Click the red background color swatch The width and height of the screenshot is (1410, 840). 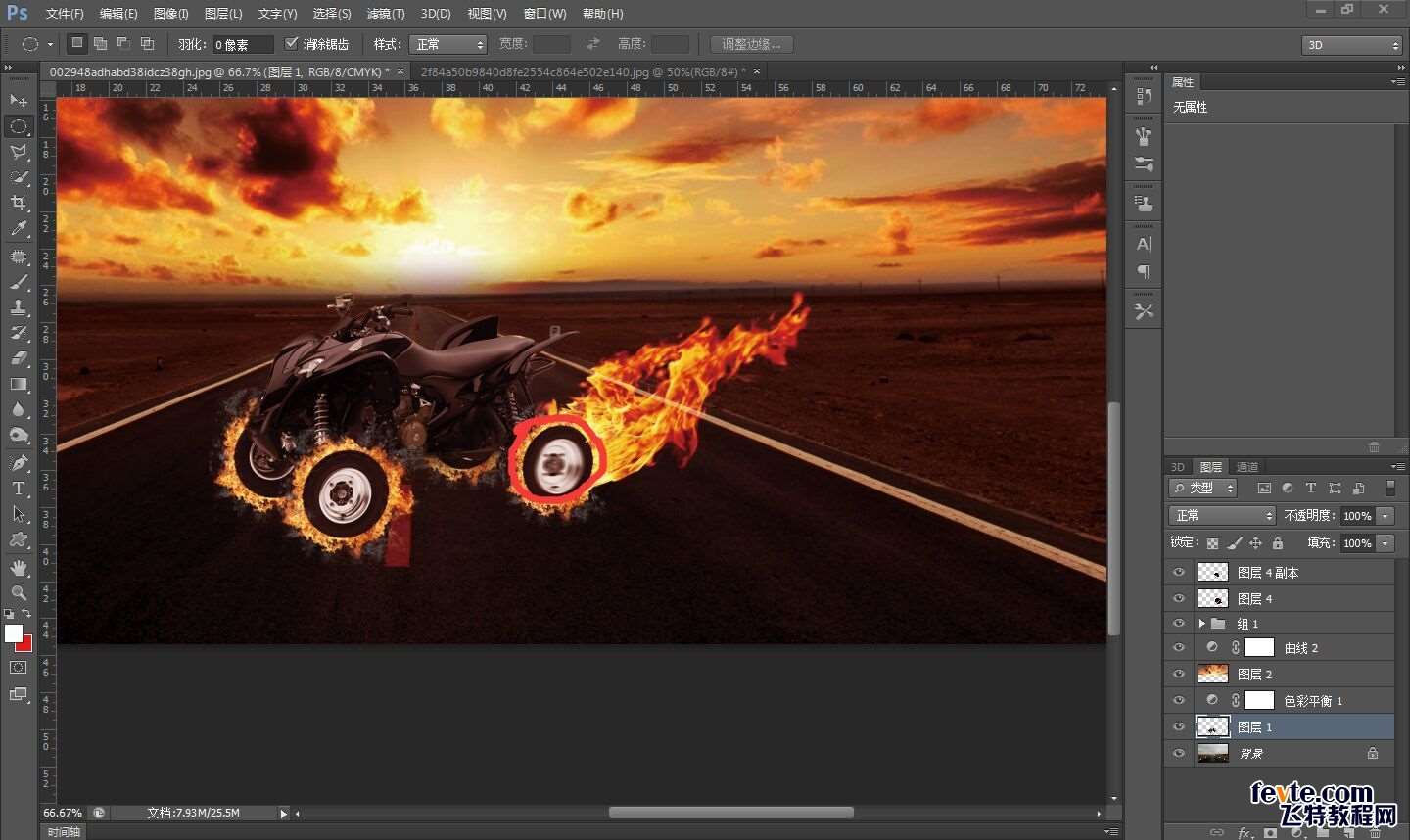(25, 644)
